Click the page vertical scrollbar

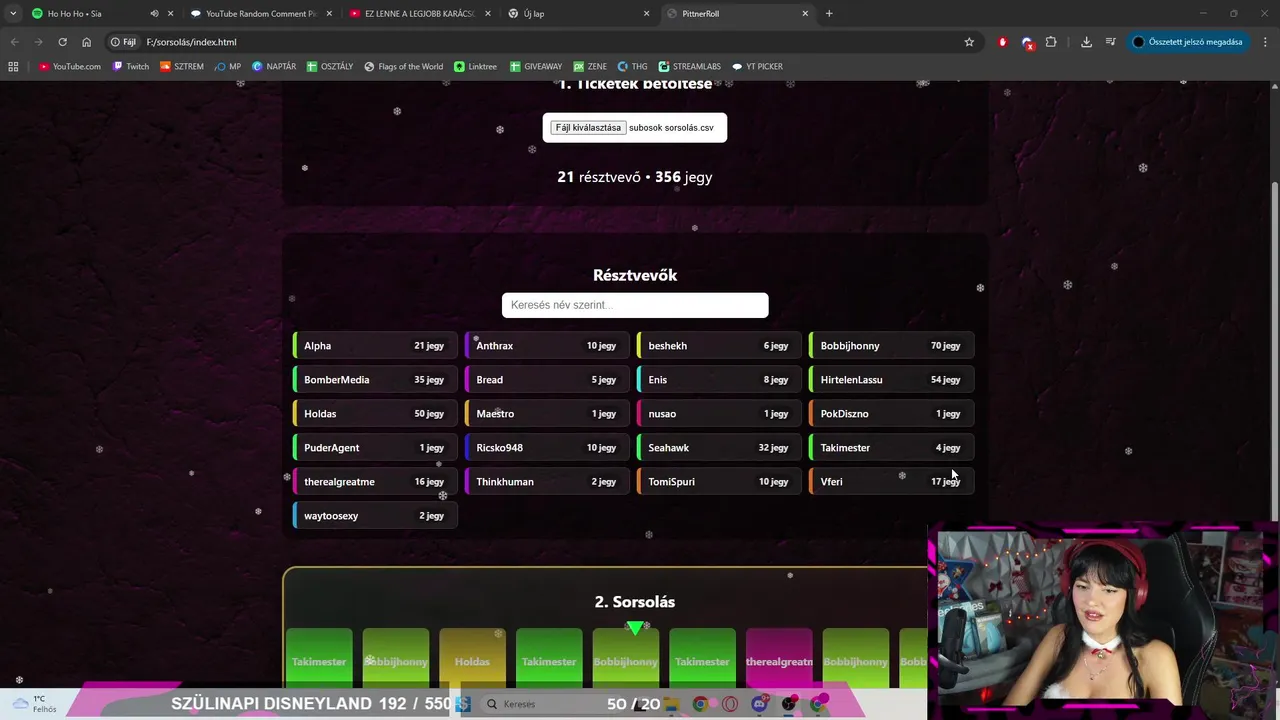click(x=1274, y=350)
